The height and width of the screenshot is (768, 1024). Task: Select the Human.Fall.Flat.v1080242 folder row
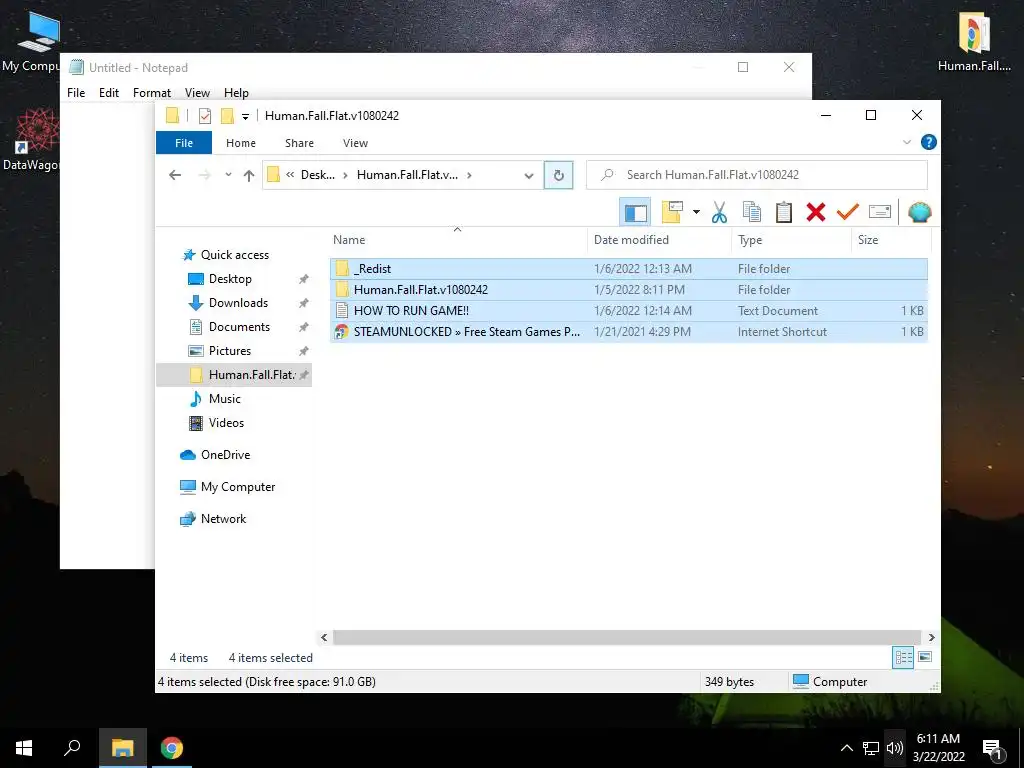pyautogui.click(x=628, y=289)
